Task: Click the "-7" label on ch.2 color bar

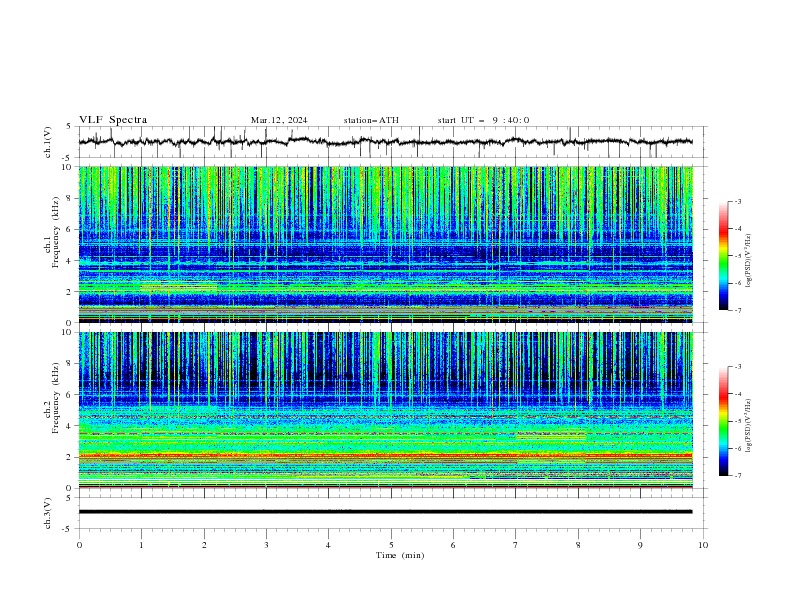Action: tap(738, 475)
